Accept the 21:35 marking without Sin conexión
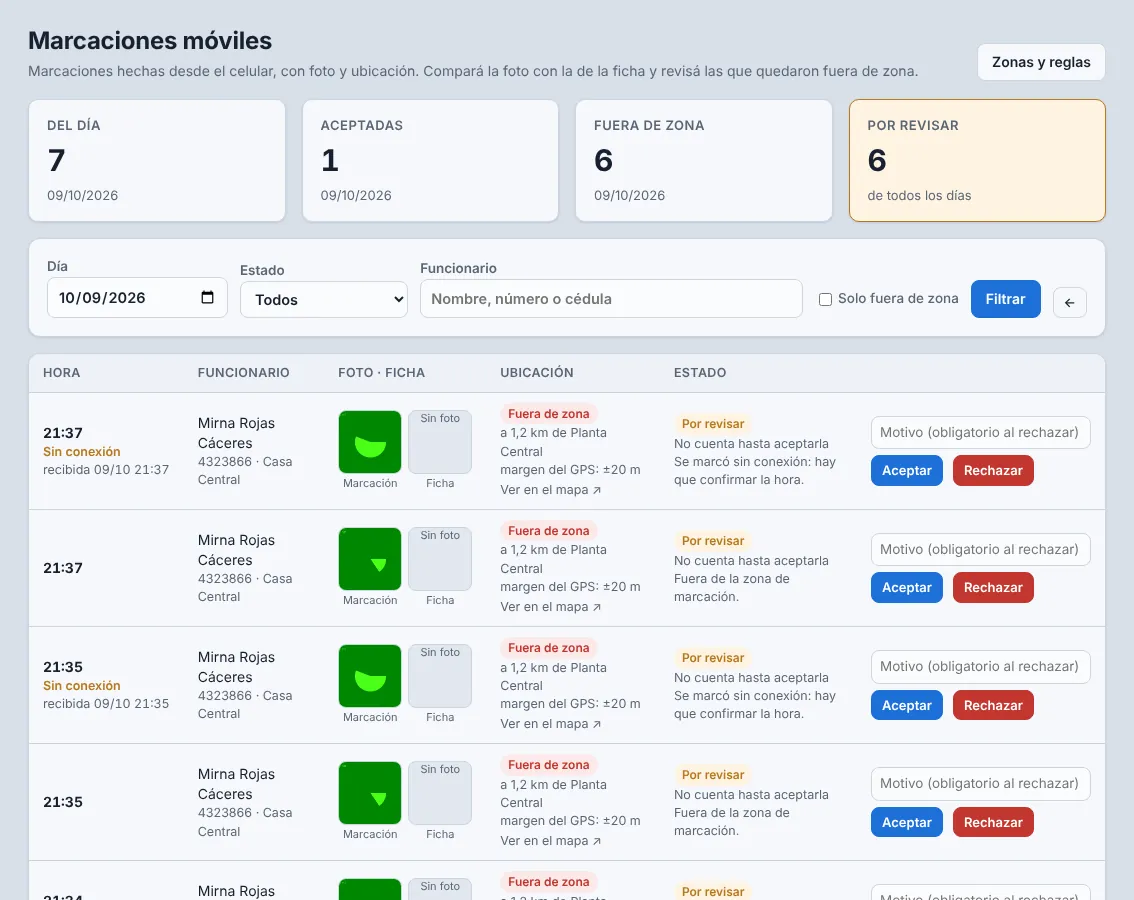 (x=907, y=823)
